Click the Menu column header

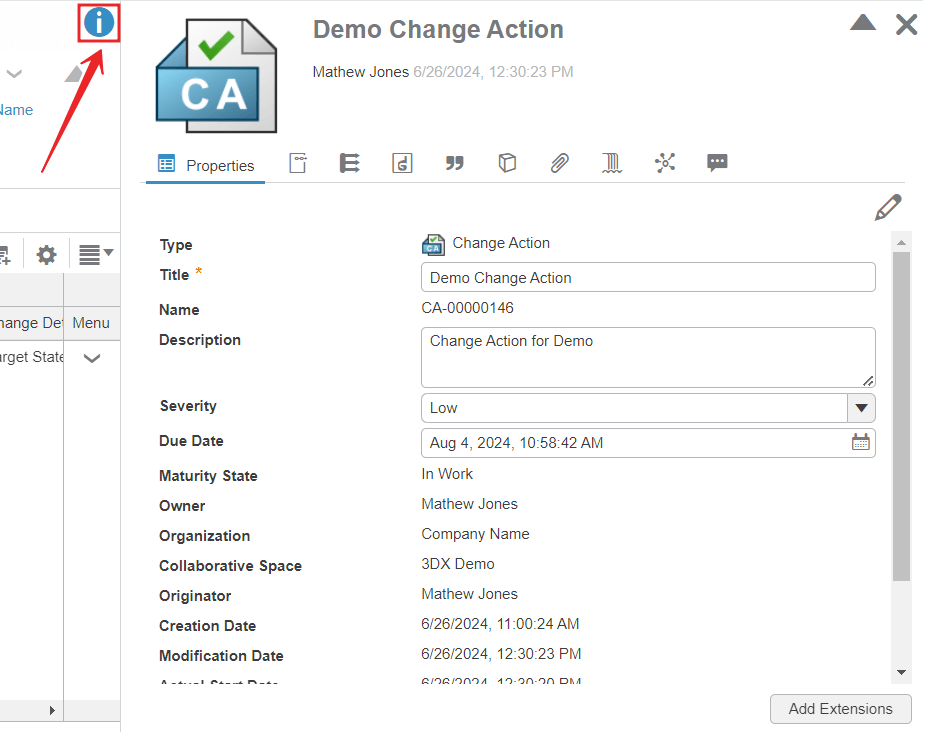coord(91,323)
